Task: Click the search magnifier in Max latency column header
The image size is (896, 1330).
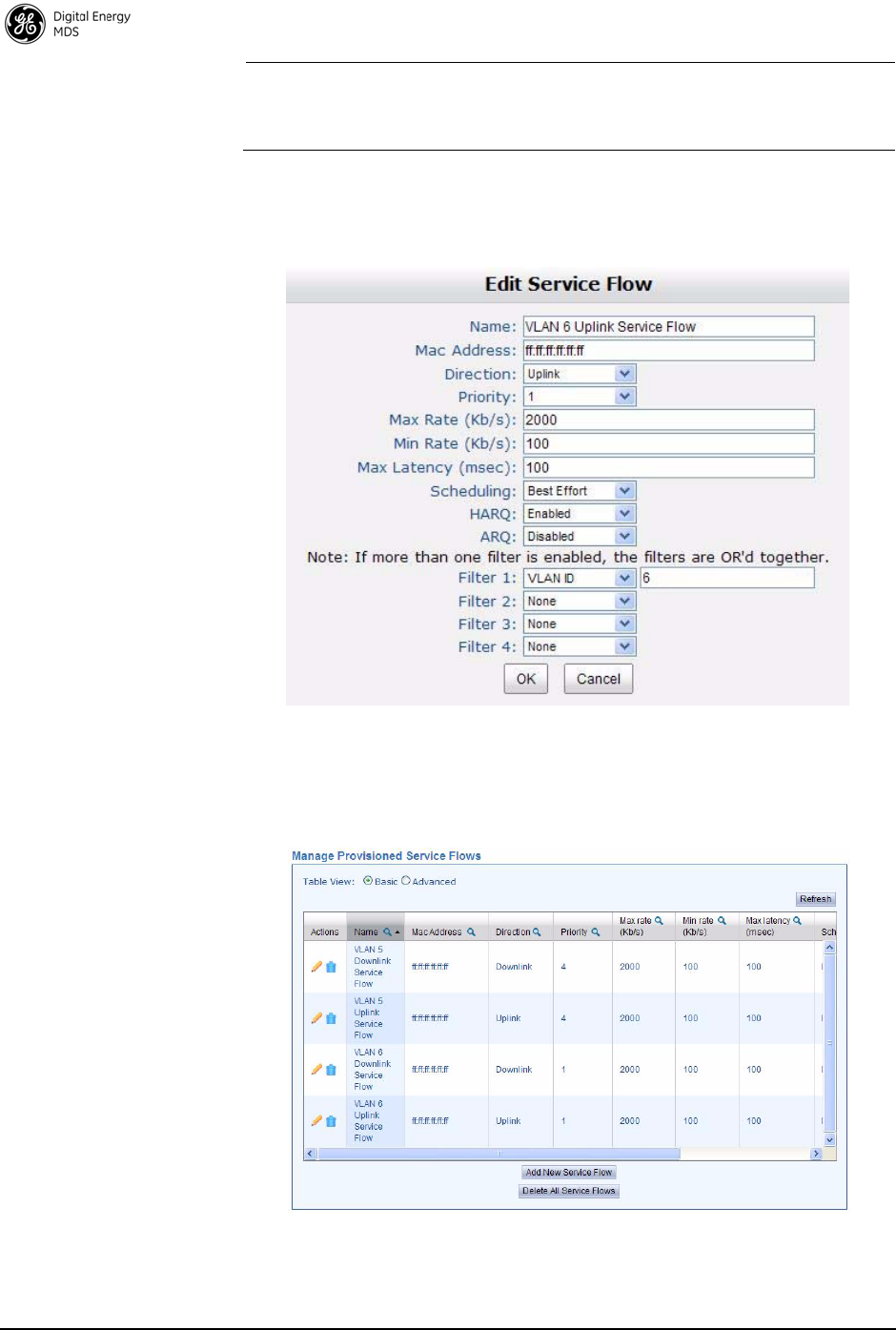Action: click(797, 920)
